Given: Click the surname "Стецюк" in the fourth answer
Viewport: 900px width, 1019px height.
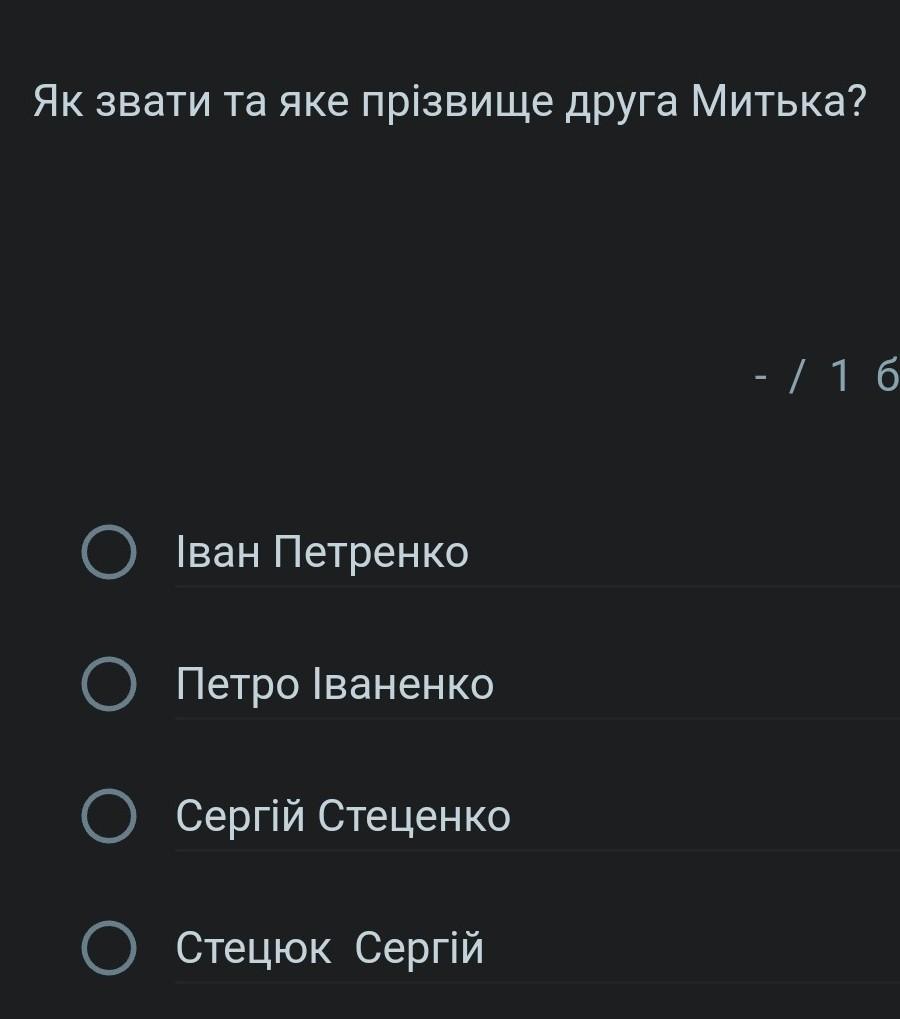Looking at the screenshot, I should tap(253, 948).
